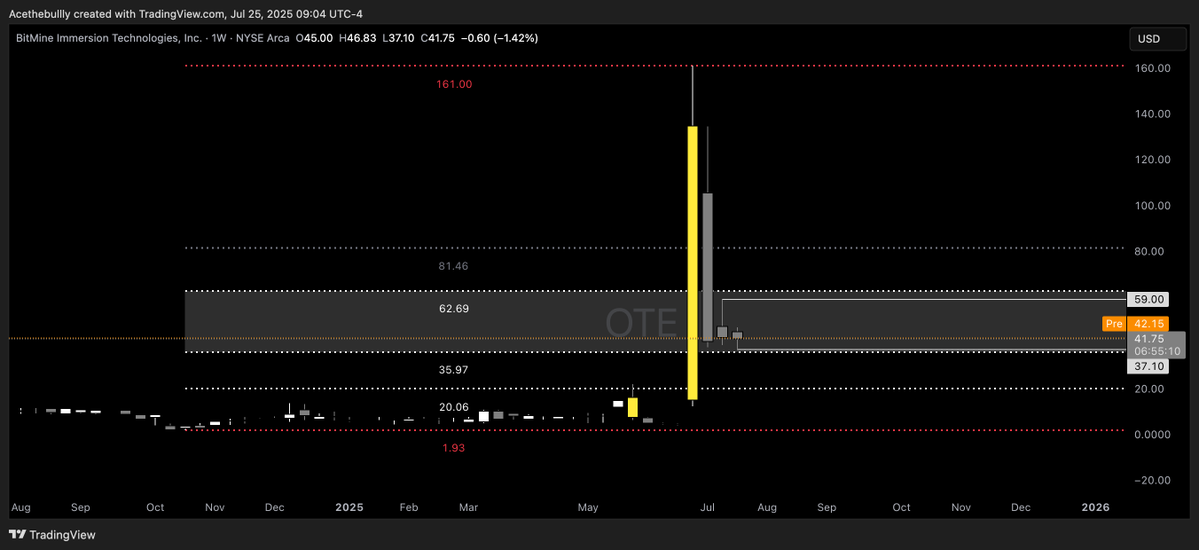Click the 2025 label on time axis
This screenshot has height=550, width=1199.
350,507
